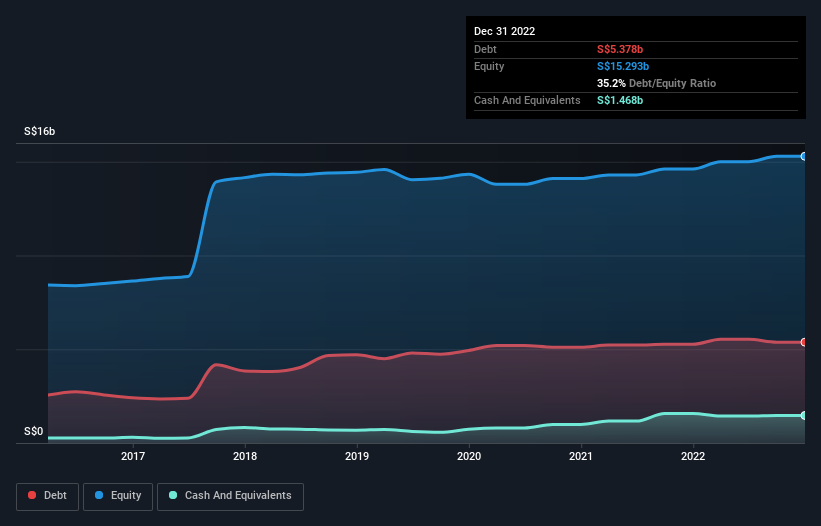This screenshot has width=821, height=526.
Task: Click the S$15.293b equity value
Action: pyautogui.click(x=623, y=66)
